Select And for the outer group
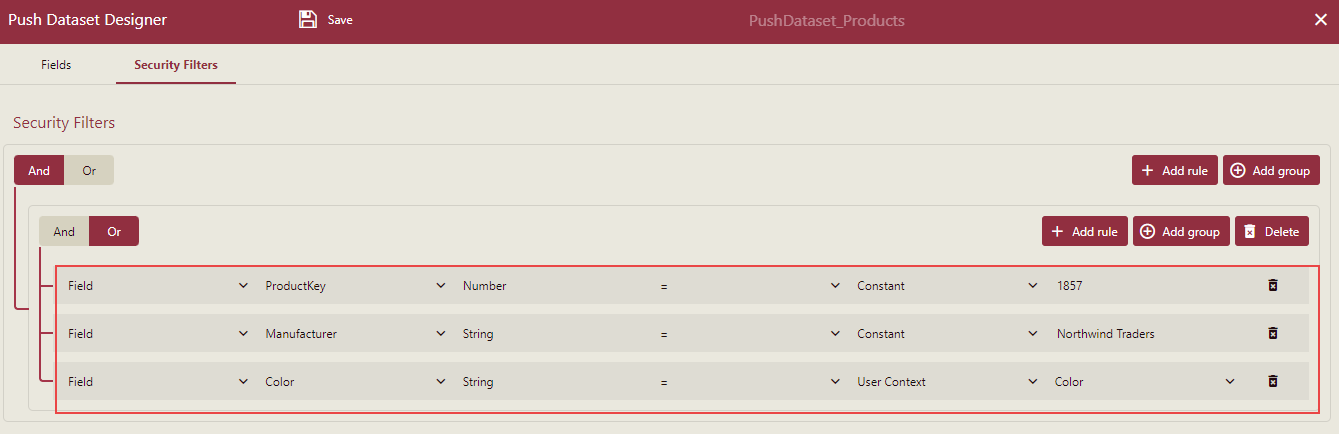 click(39, 171)
